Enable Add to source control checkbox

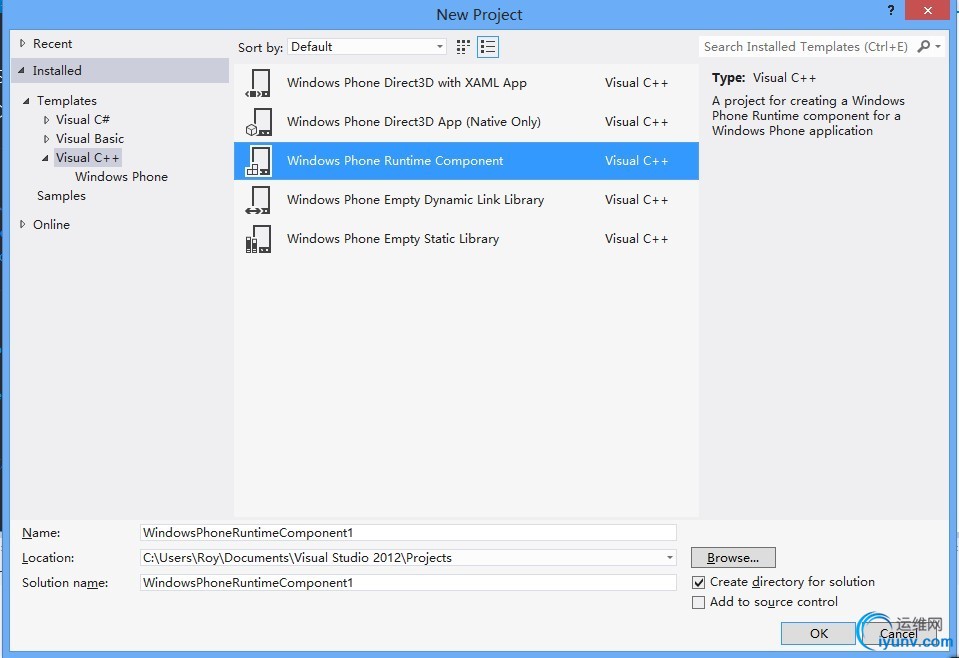click(x=698, y=602)
